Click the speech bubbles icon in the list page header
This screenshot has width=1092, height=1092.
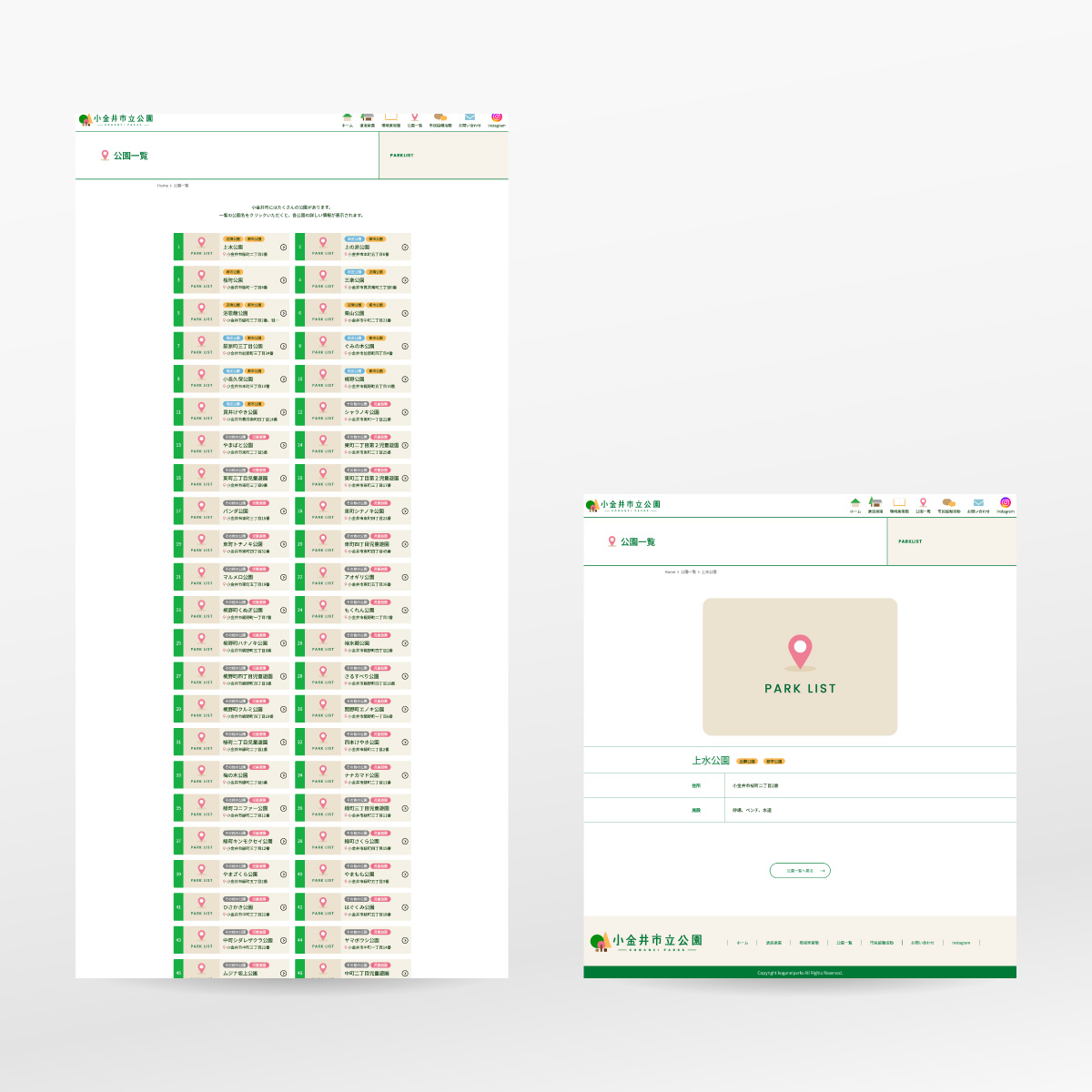click(x=440, y=117)
